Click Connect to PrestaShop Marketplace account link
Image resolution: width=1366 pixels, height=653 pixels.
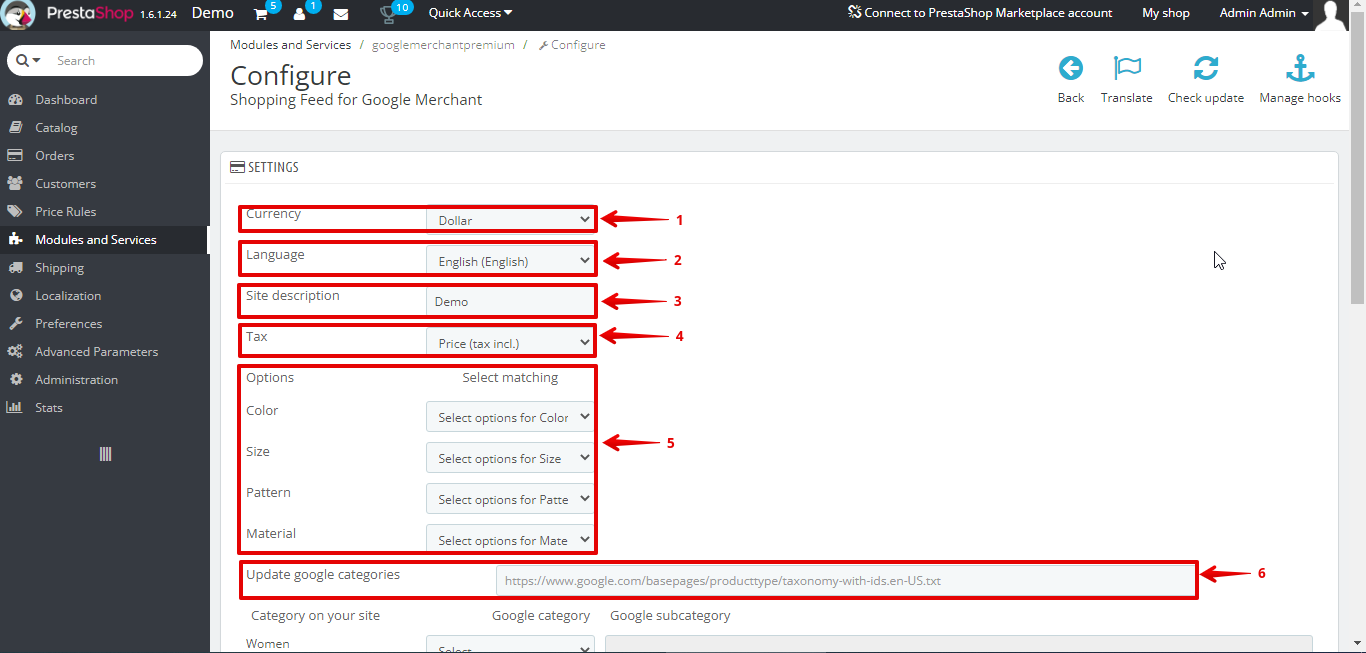[980, 13]
